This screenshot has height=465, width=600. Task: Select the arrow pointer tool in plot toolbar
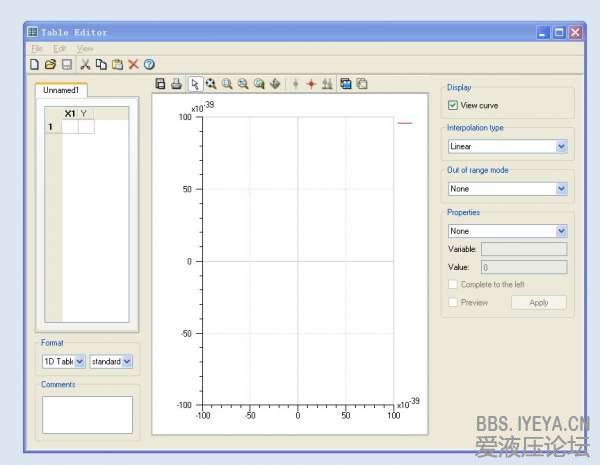point(195,84)
